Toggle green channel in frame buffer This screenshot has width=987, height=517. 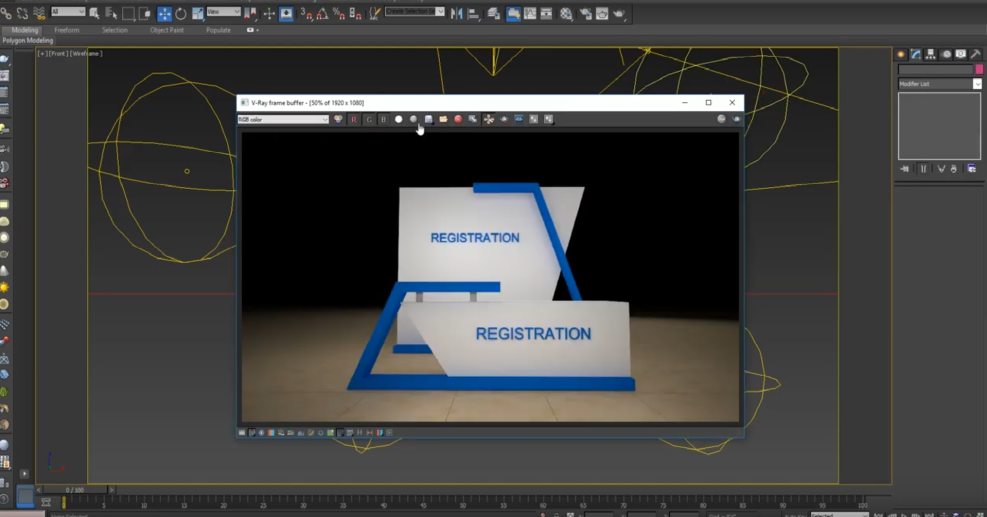tap(368, 119)
